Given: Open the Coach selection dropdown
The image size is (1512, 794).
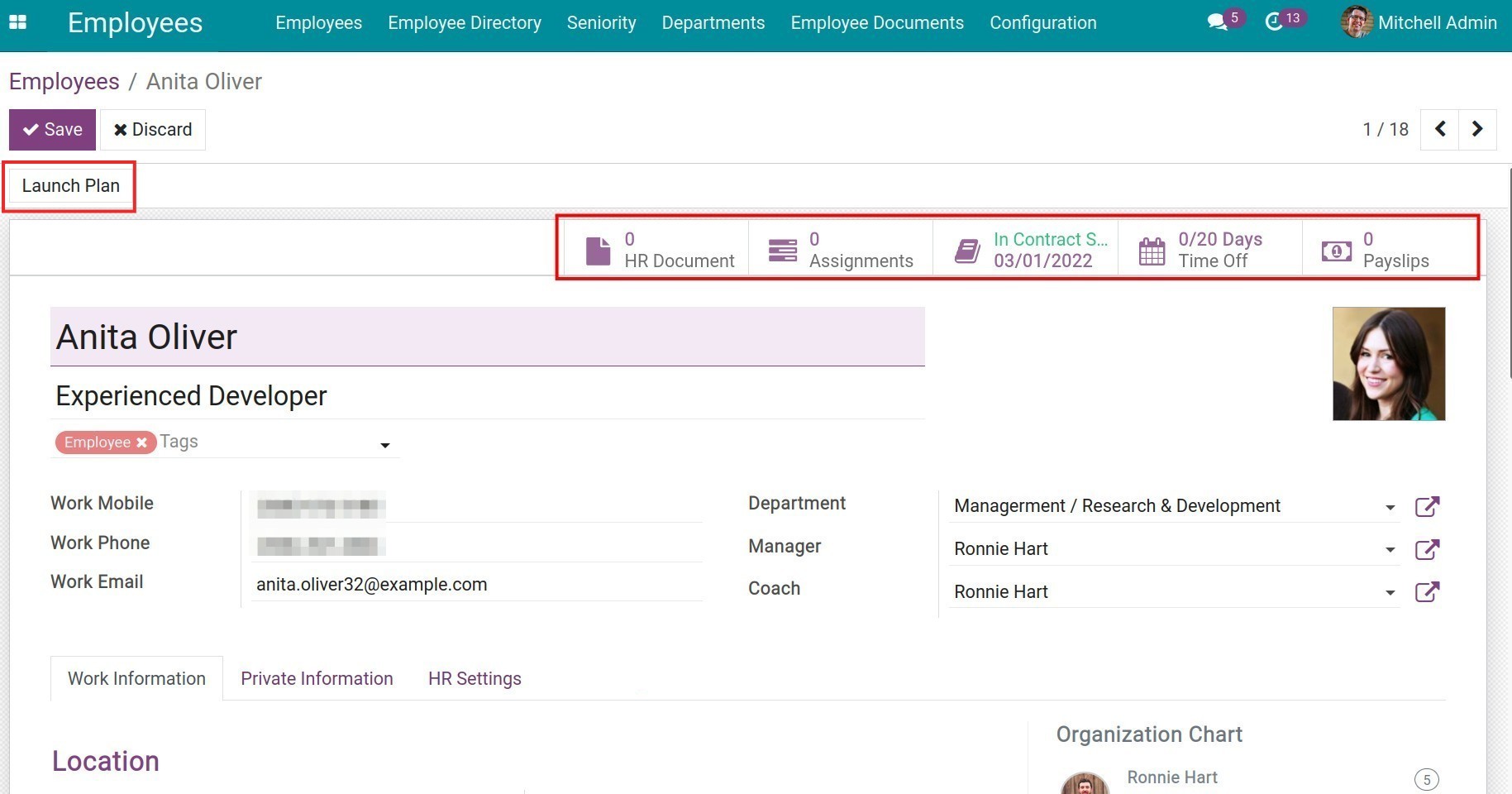Looking at the screenshot, I should click(1389, 591).
